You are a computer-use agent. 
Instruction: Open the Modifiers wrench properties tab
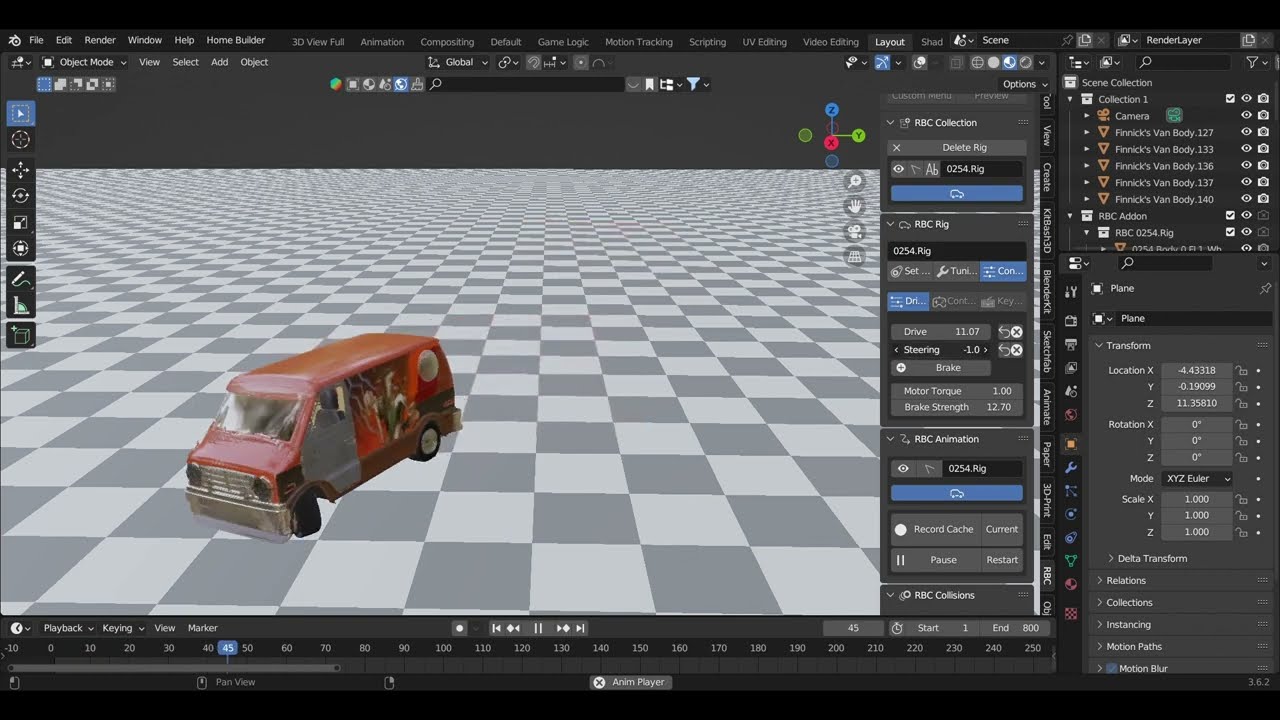(1071, 467)
